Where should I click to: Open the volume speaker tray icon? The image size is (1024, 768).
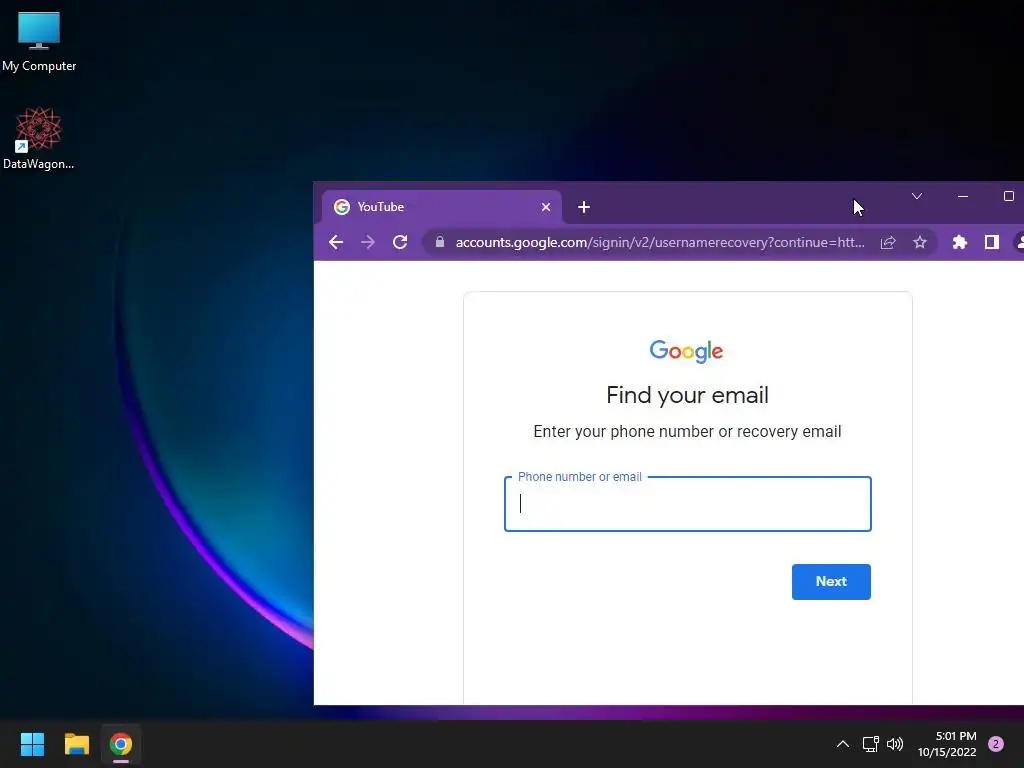coord(895,744)
